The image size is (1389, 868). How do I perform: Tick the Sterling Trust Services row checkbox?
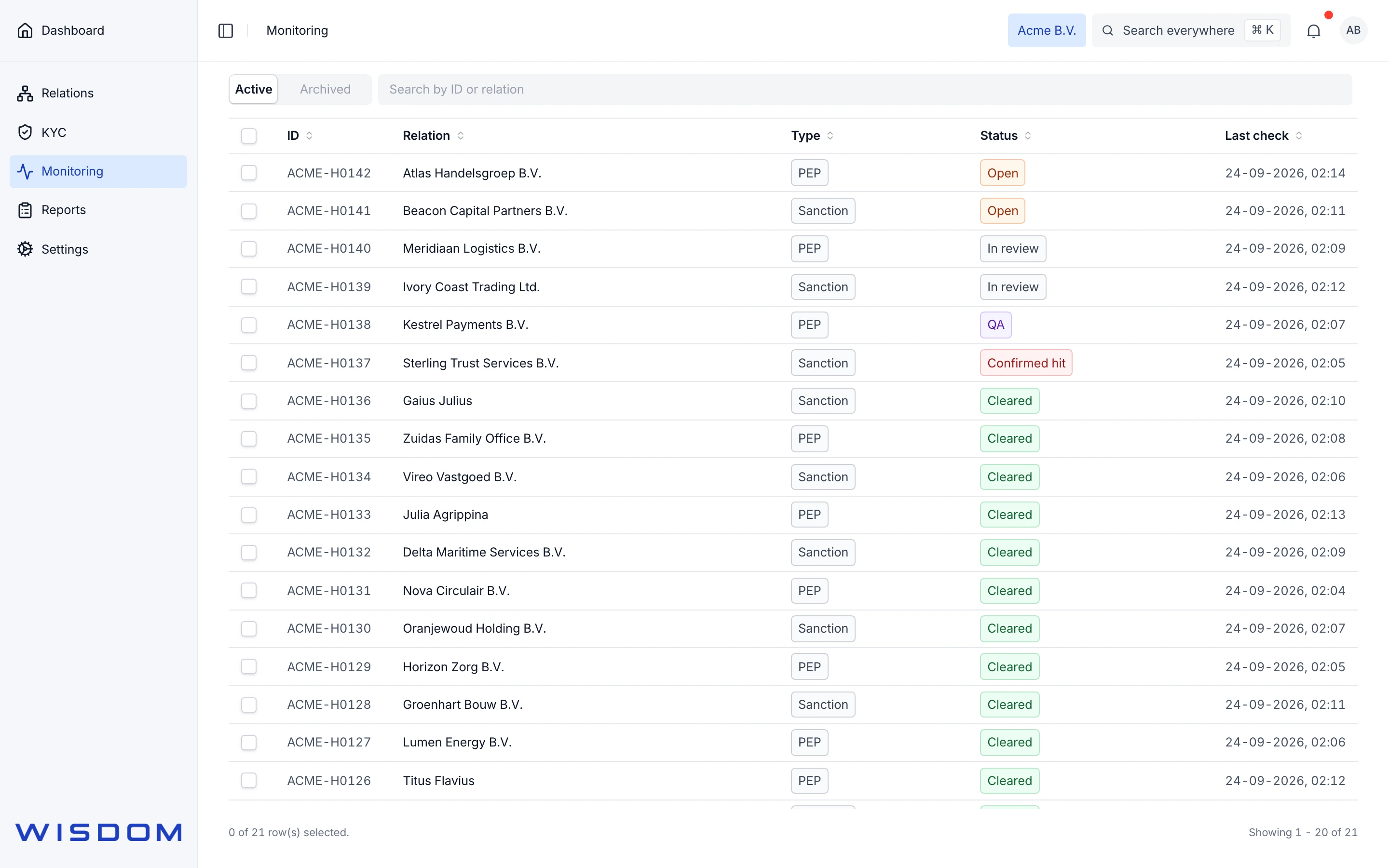(248, 363)
